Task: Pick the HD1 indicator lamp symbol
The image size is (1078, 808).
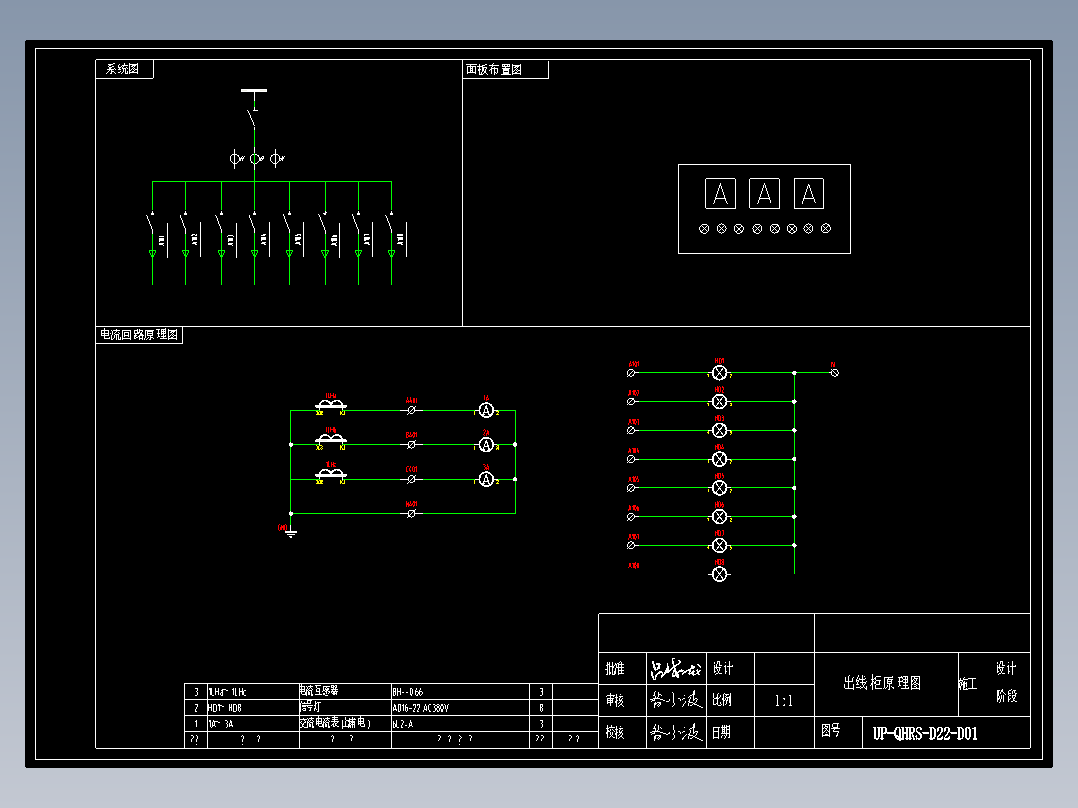Action: point(719,373)
